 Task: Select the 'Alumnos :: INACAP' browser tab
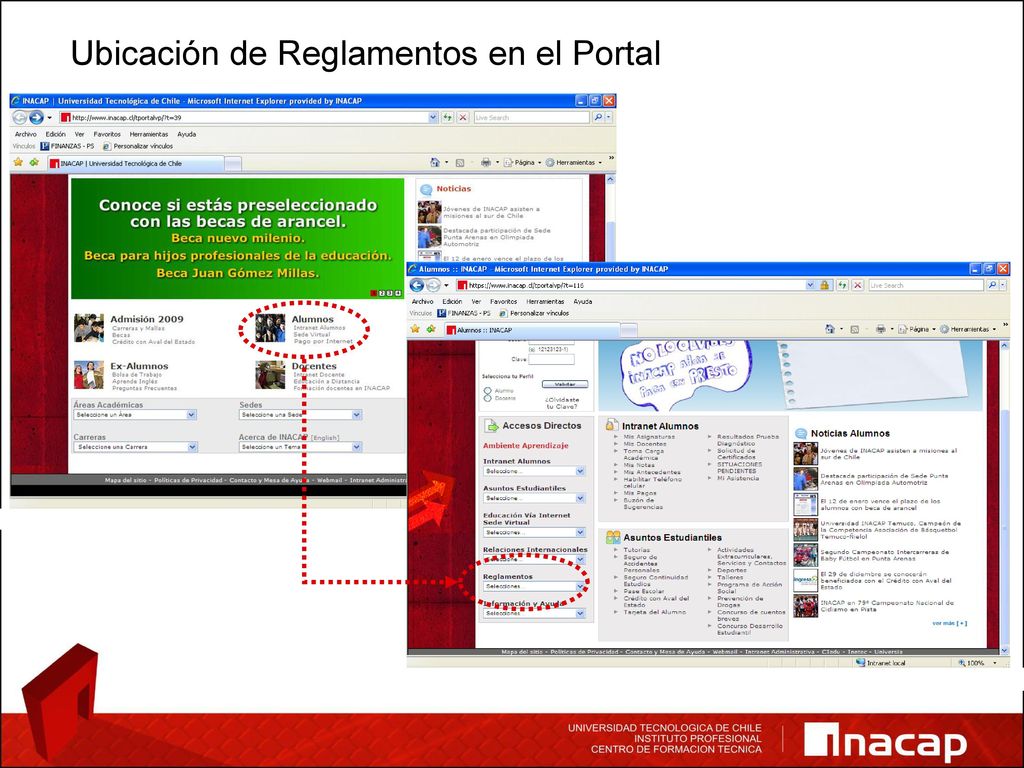pyautogui.click(x=532, y=330)
